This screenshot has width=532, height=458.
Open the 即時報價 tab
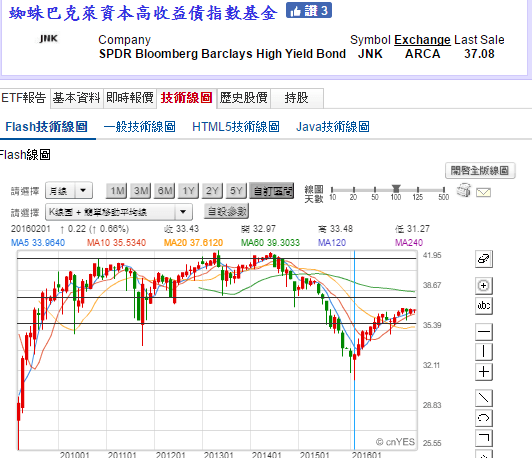tap(130, 98)
